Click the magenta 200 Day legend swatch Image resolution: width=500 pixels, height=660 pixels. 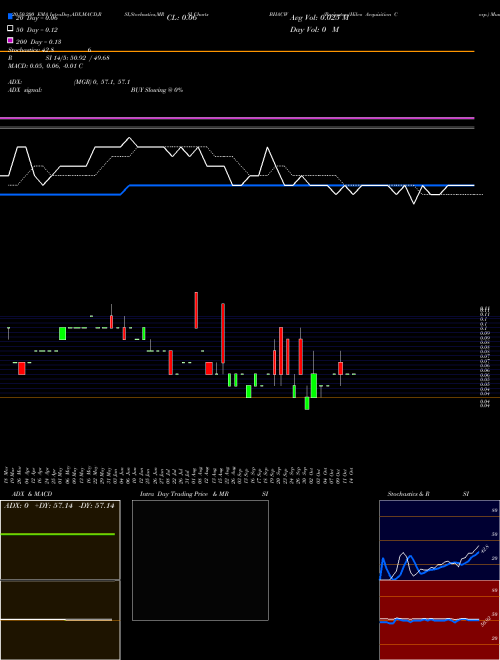[x=11, y=40]
